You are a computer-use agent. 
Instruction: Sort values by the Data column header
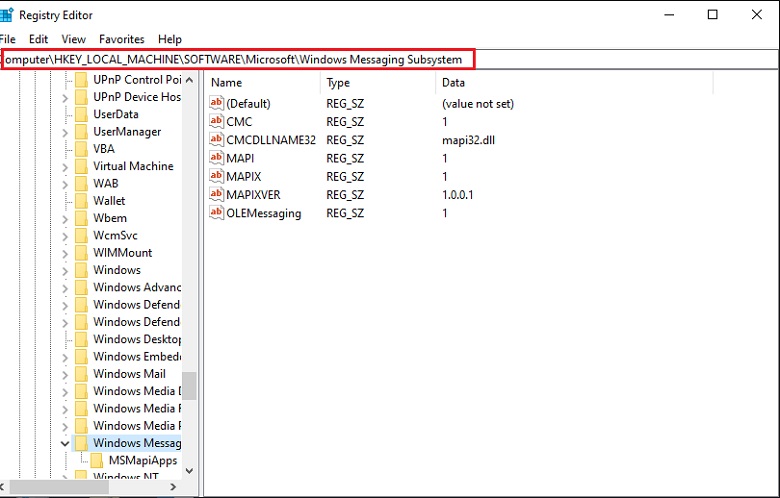(x=575, y=82)
